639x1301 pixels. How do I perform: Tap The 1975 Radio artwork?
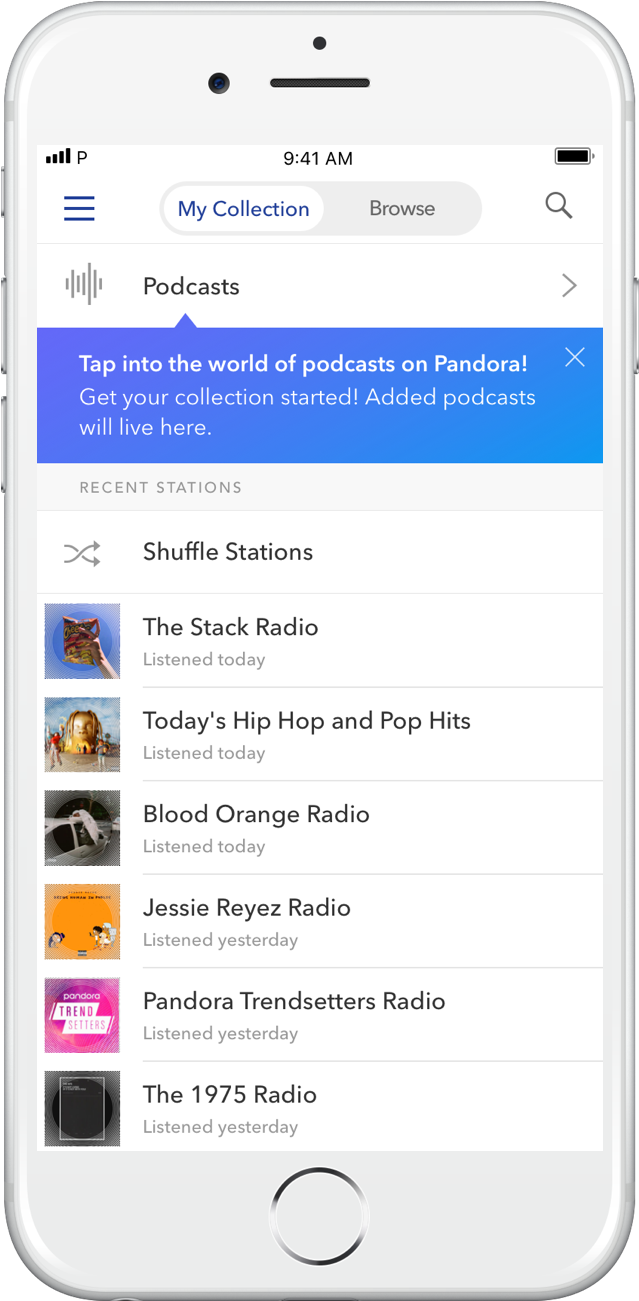[x=82, y=1108]
